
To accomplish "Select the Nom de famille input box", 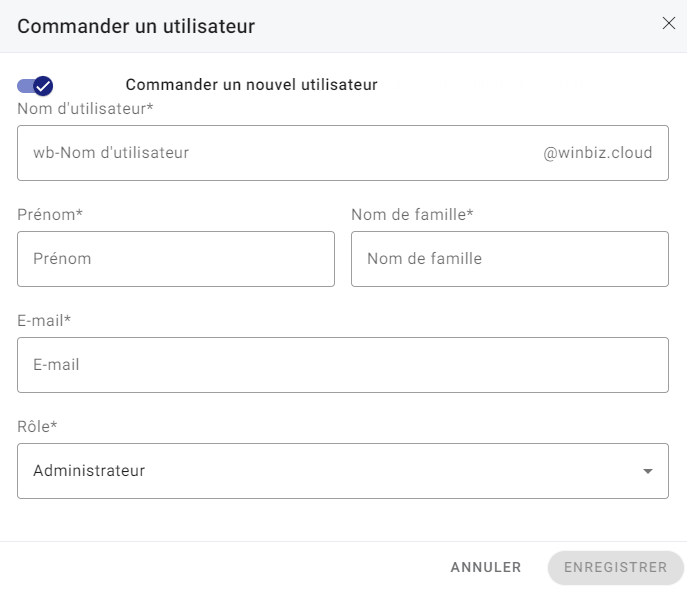I will [510, 259].
